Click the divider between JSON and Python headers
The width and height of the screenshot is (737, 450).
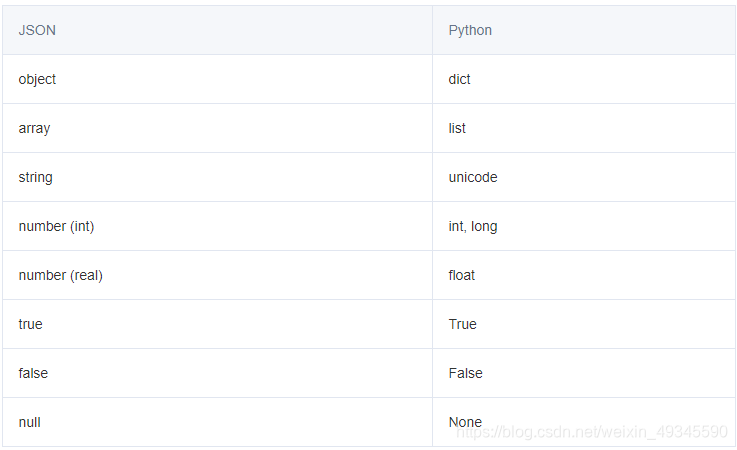tap(432, 30)
